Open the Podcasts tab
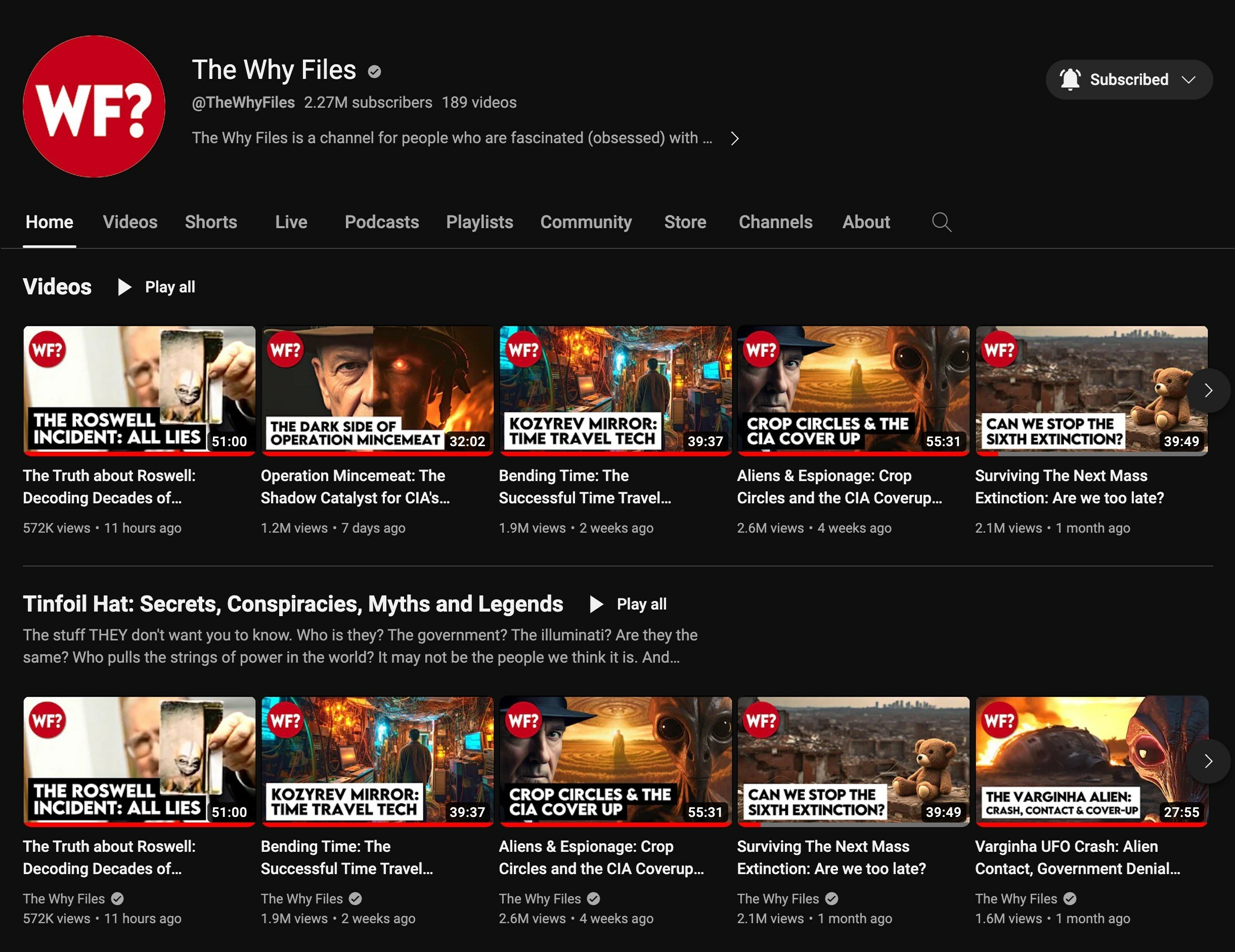Screen dimensions: 1235x952 click(x=382, y=222)
